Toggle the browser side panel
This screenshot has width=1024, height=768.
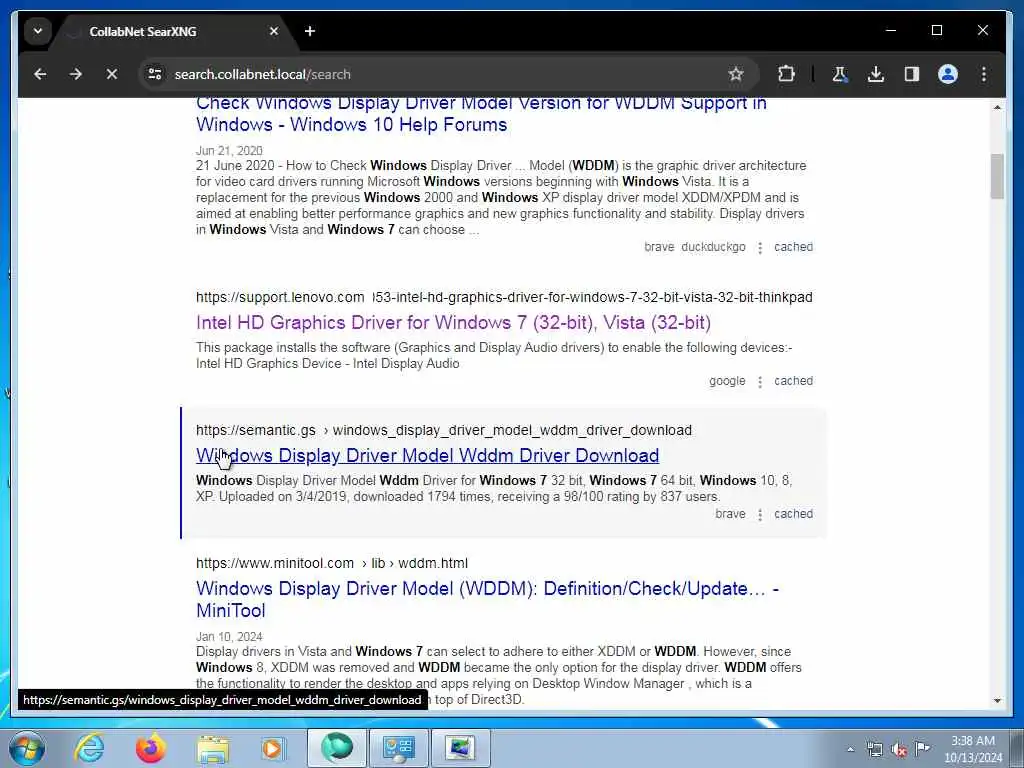point(912,74)
